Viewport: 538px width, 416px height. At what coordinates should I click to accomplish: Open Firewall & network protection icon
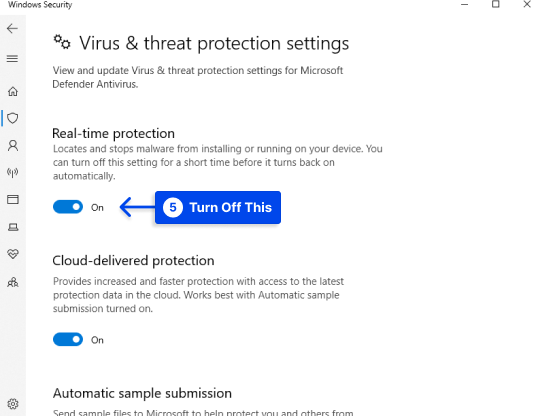13,172
